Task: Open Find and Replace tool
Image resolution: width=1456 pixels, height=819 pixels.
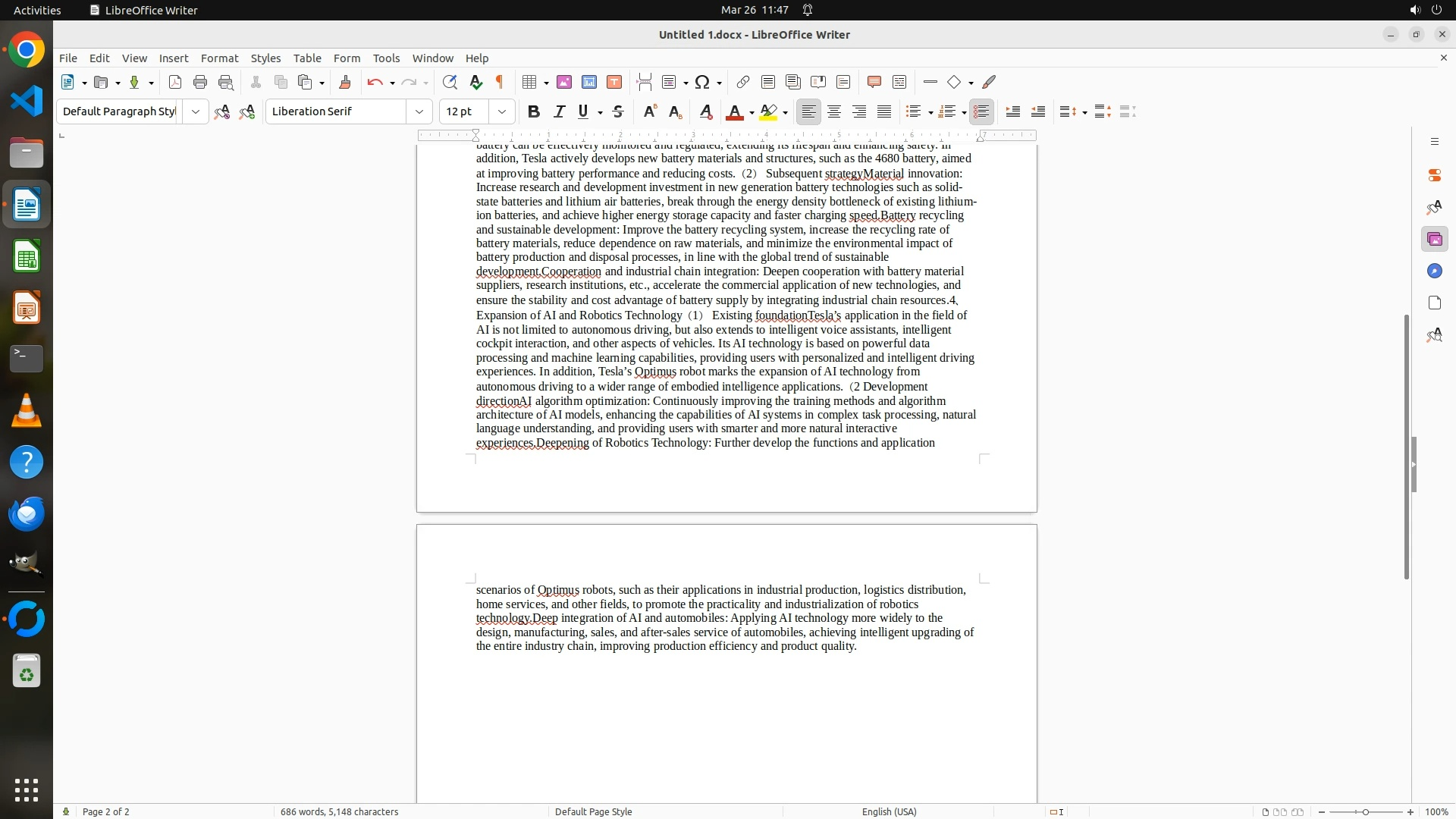Action: coord(450,83)
